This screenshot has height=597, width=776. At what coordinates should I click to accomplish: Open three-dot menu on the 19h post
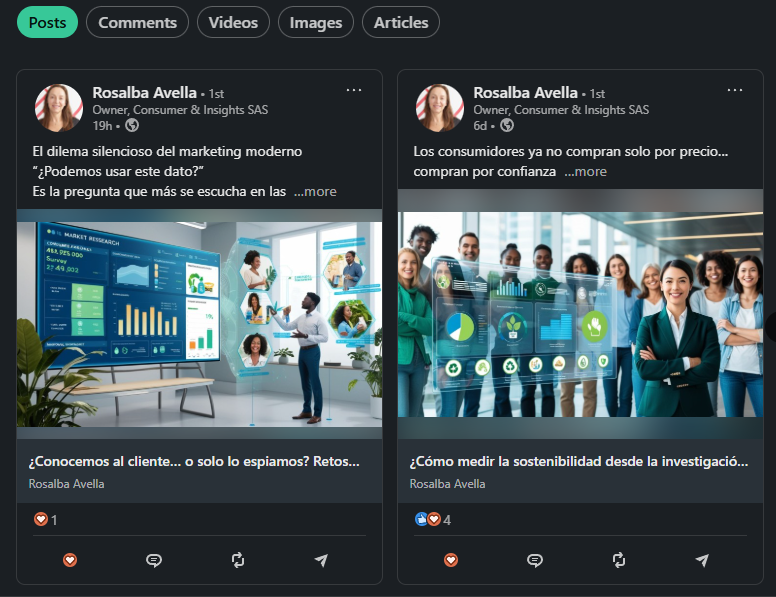(x=354, y=90)
